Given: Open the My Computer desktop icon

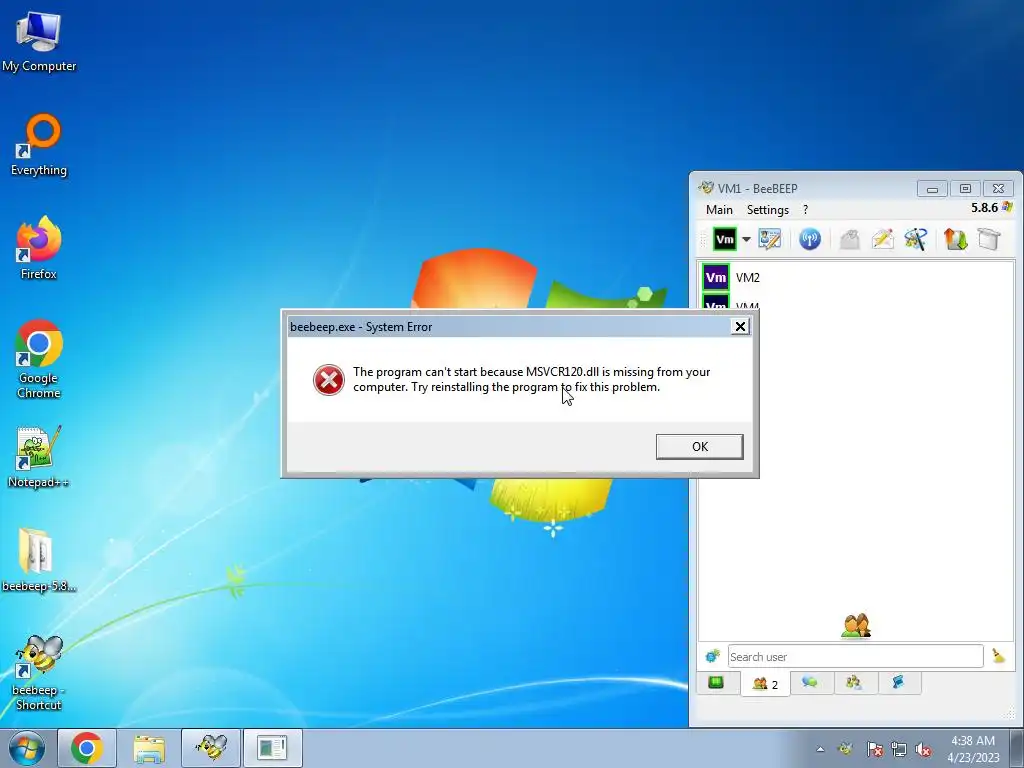Looking at the screenshot, I should [39, 41].
